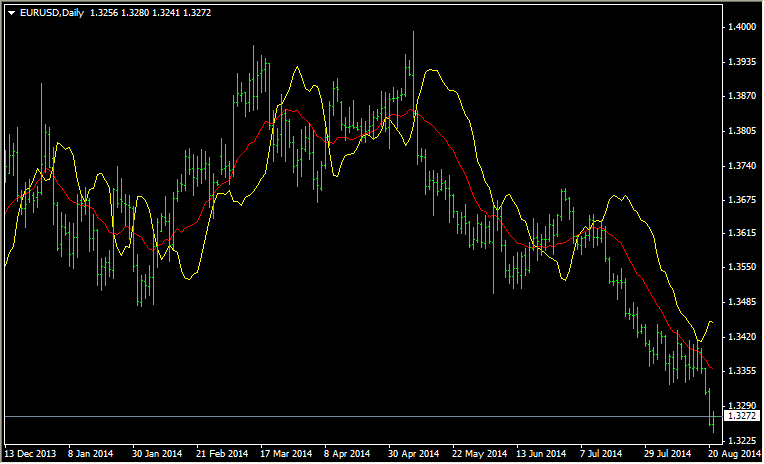This screenshot has width=764, height=464.
Task: Click the 29 Jul 2014 date label
Action: 669,454
